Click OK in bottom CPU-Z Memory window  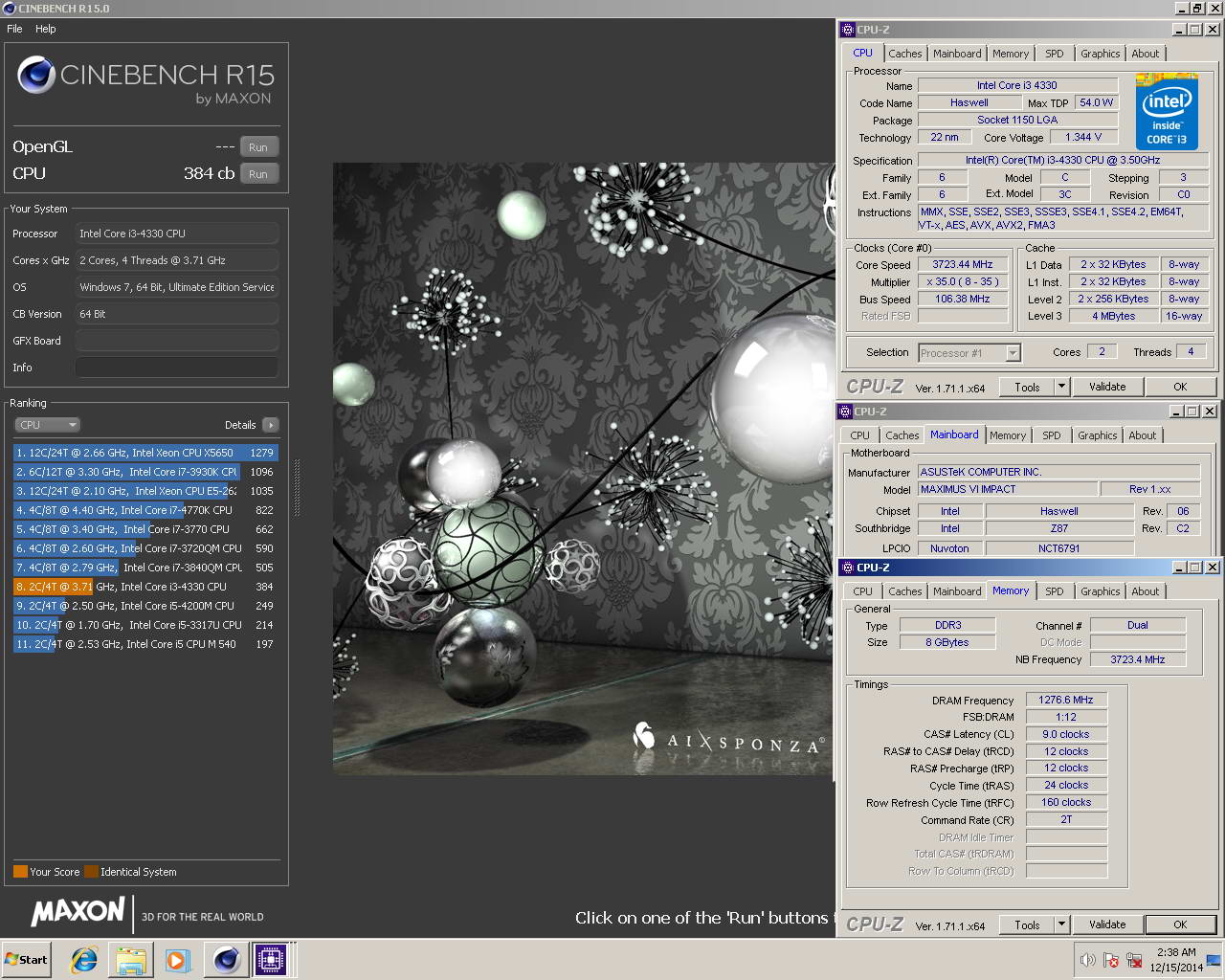(1180, 924)
